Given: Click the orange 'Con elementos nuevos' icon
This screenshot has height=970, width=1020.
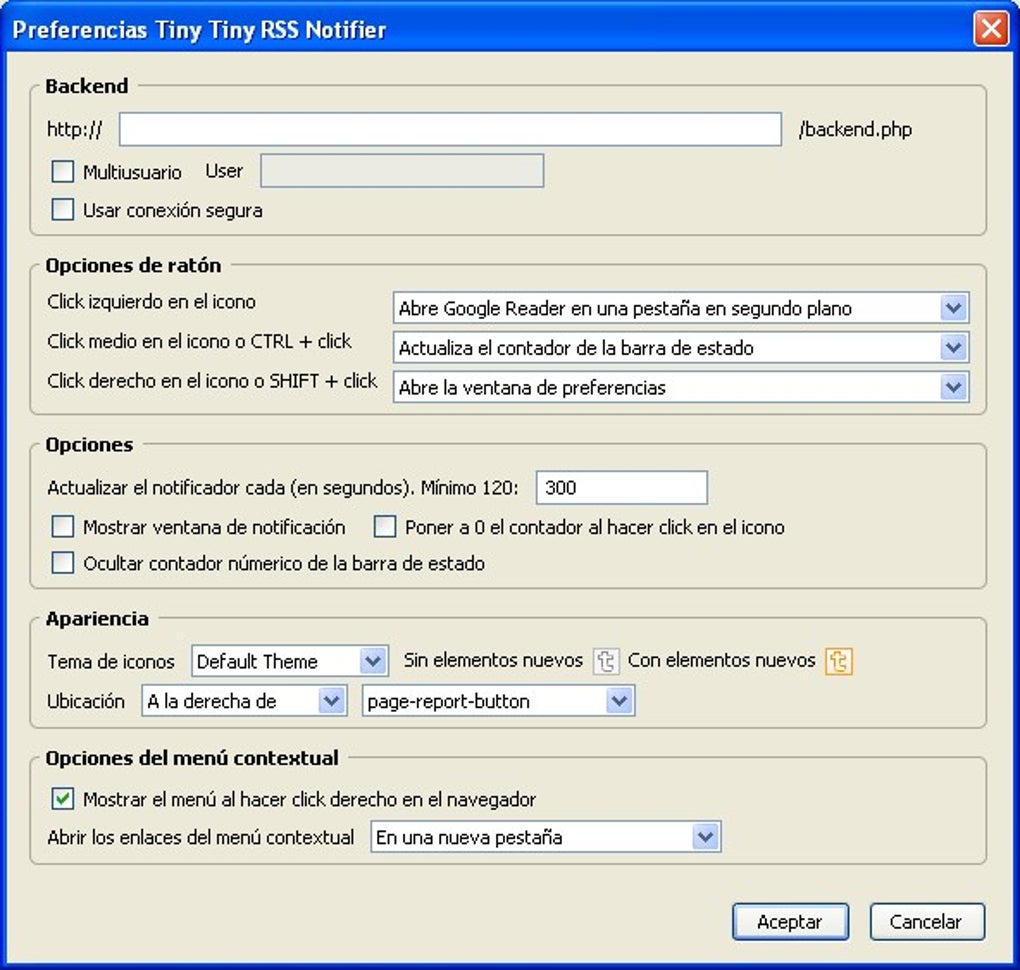Looking at the screenshot, I should pyautogui.click(x=837, y=661).
